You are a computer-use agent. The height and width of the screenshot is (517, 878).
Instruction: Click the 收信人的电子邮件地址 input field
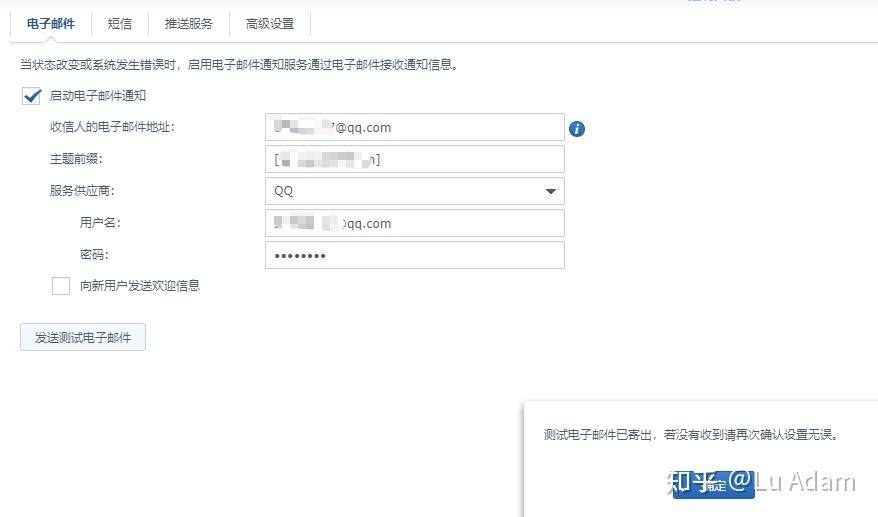coord(414,127)
